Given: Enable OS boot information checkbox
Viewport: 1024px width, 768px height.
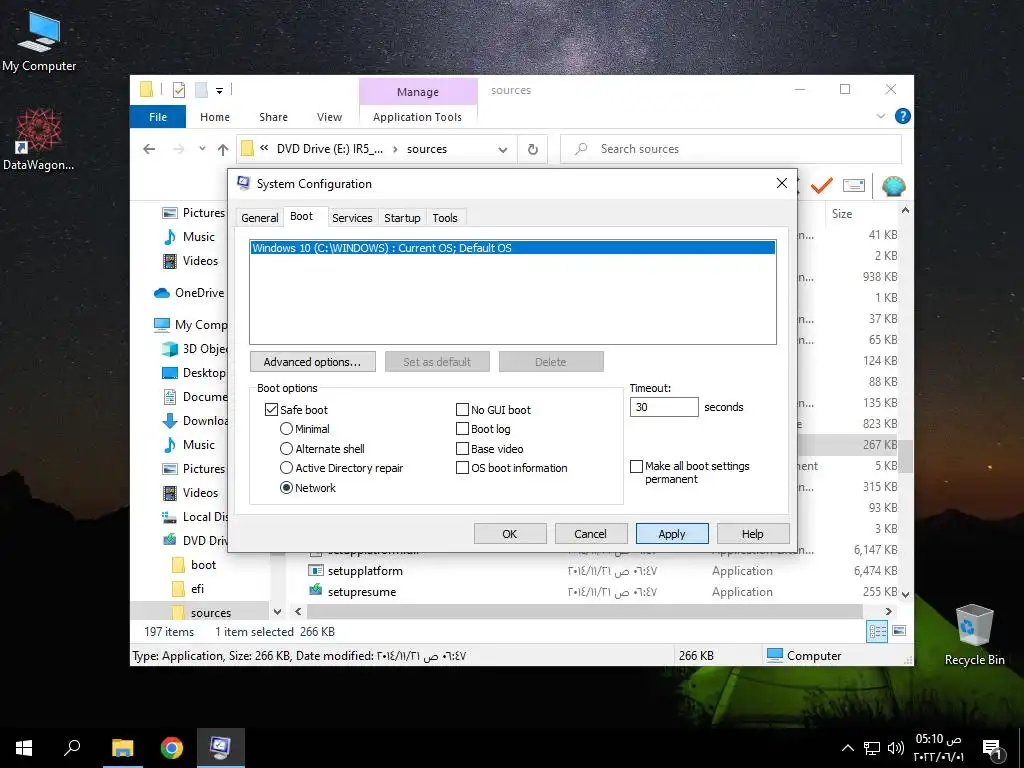Looking at the screenshot, I should tap(462, 468).
